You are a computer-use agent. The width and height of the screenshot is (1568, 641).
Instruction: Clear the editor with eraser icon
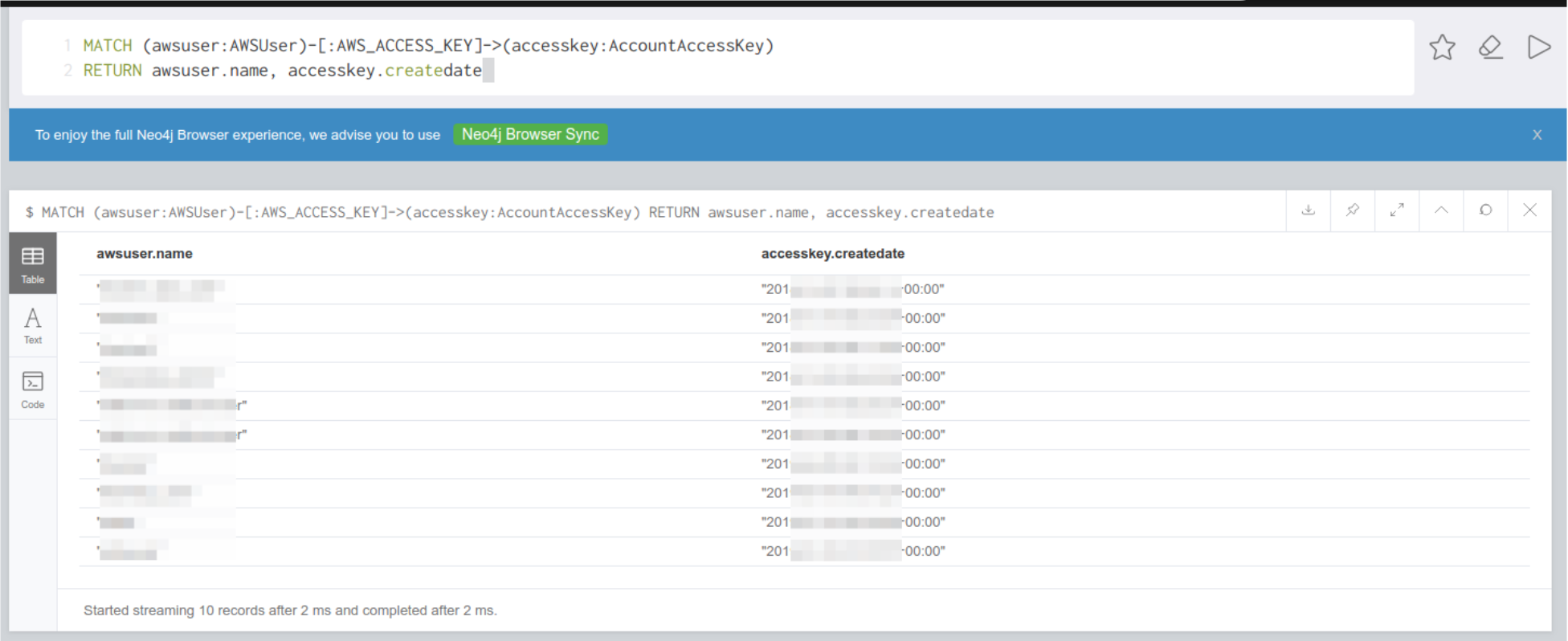1490,47
